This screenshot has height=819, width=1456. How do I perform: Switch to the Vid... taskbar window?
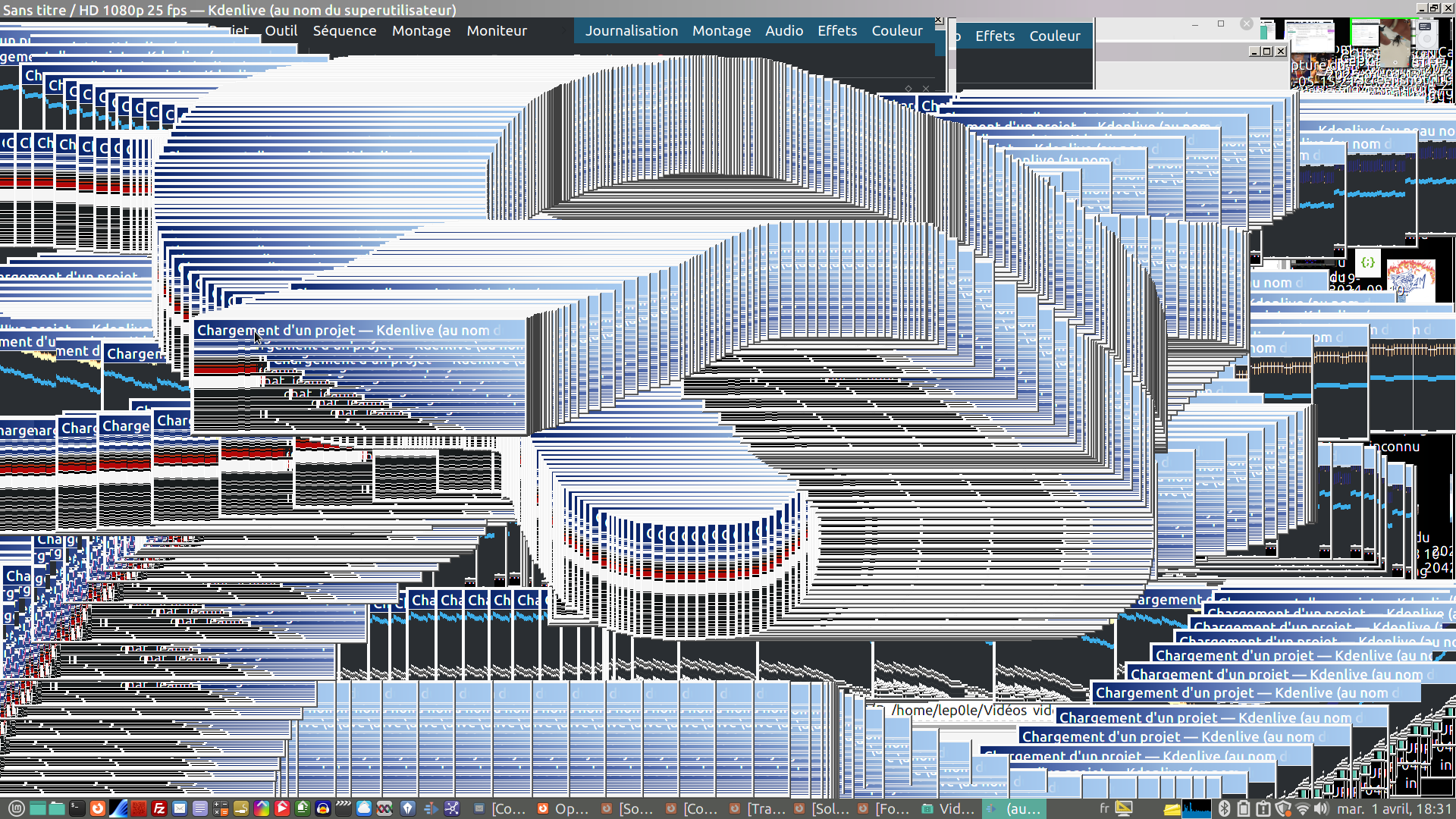pyautogui.click(x=949, y=808)
